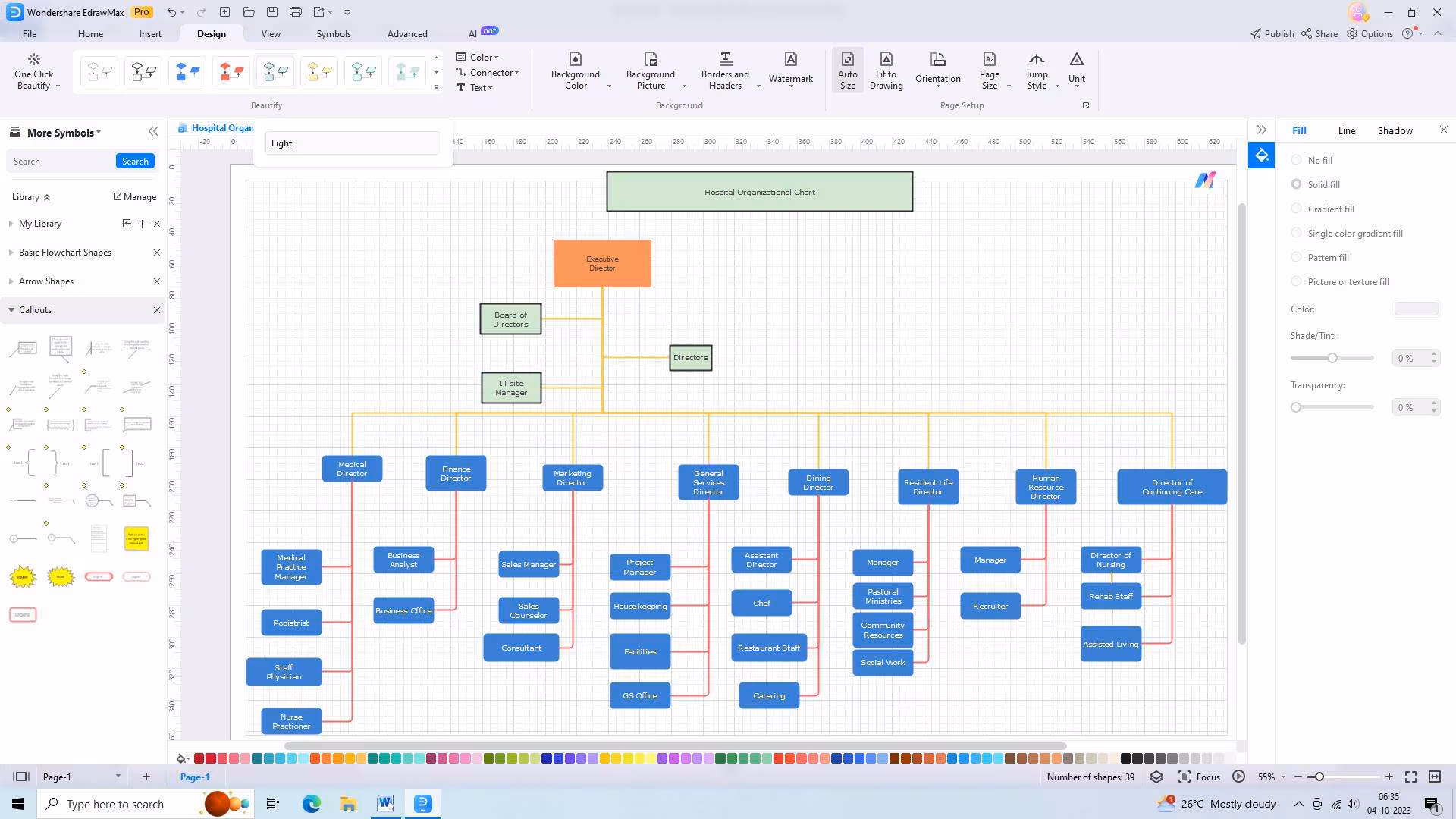1456x819 pixels.
Task: Collapse the left symbols panel
Action: coord(153,132)
